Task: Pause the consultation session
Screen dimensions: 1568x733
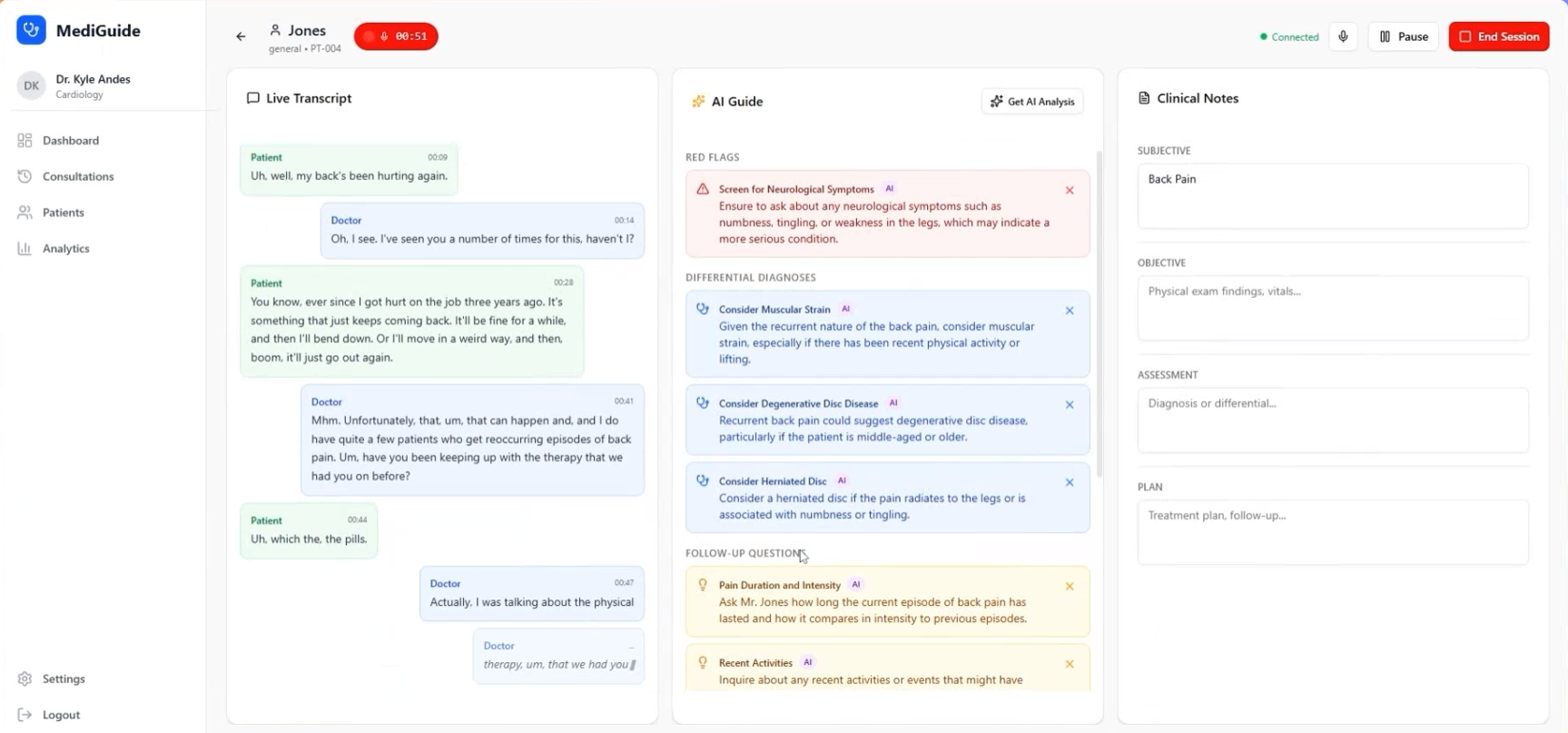Action: click(x=1403, y=37)
